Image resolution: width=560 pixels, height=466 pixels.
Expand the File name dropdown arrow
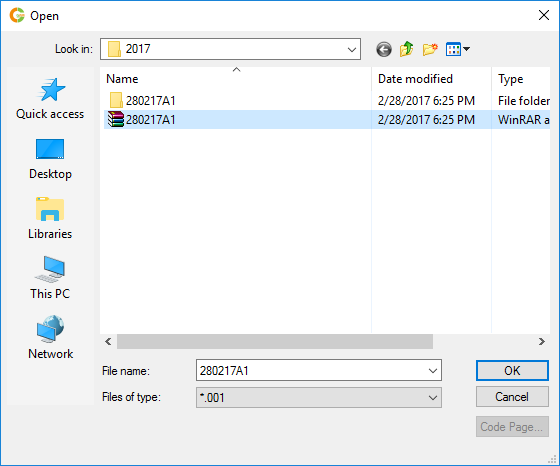click(x=433, y=371)
